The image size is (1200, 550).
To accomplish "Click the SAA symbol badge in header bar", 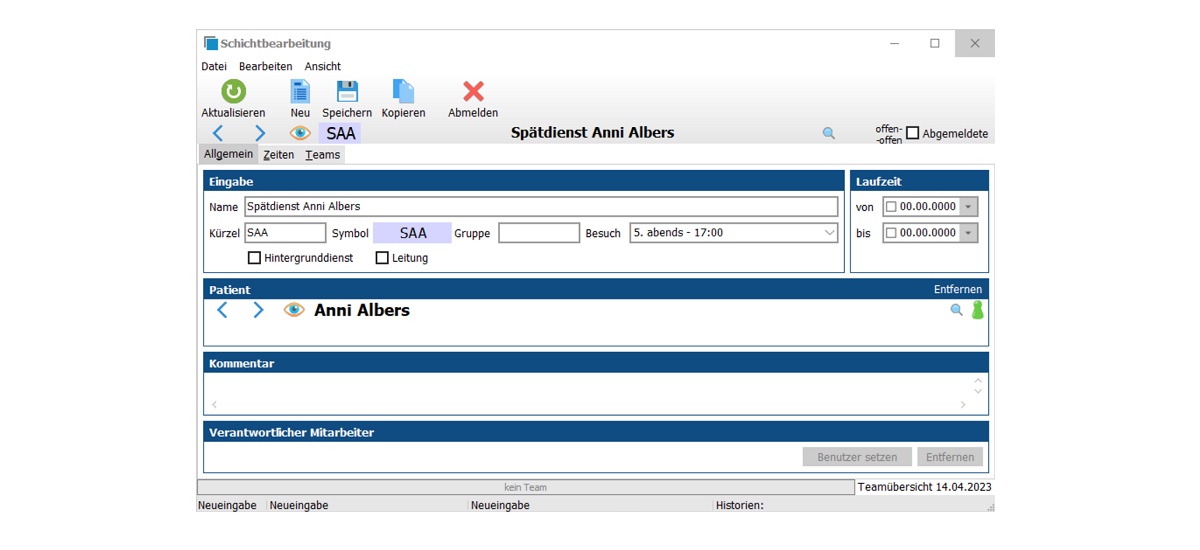I will [340, 133].
